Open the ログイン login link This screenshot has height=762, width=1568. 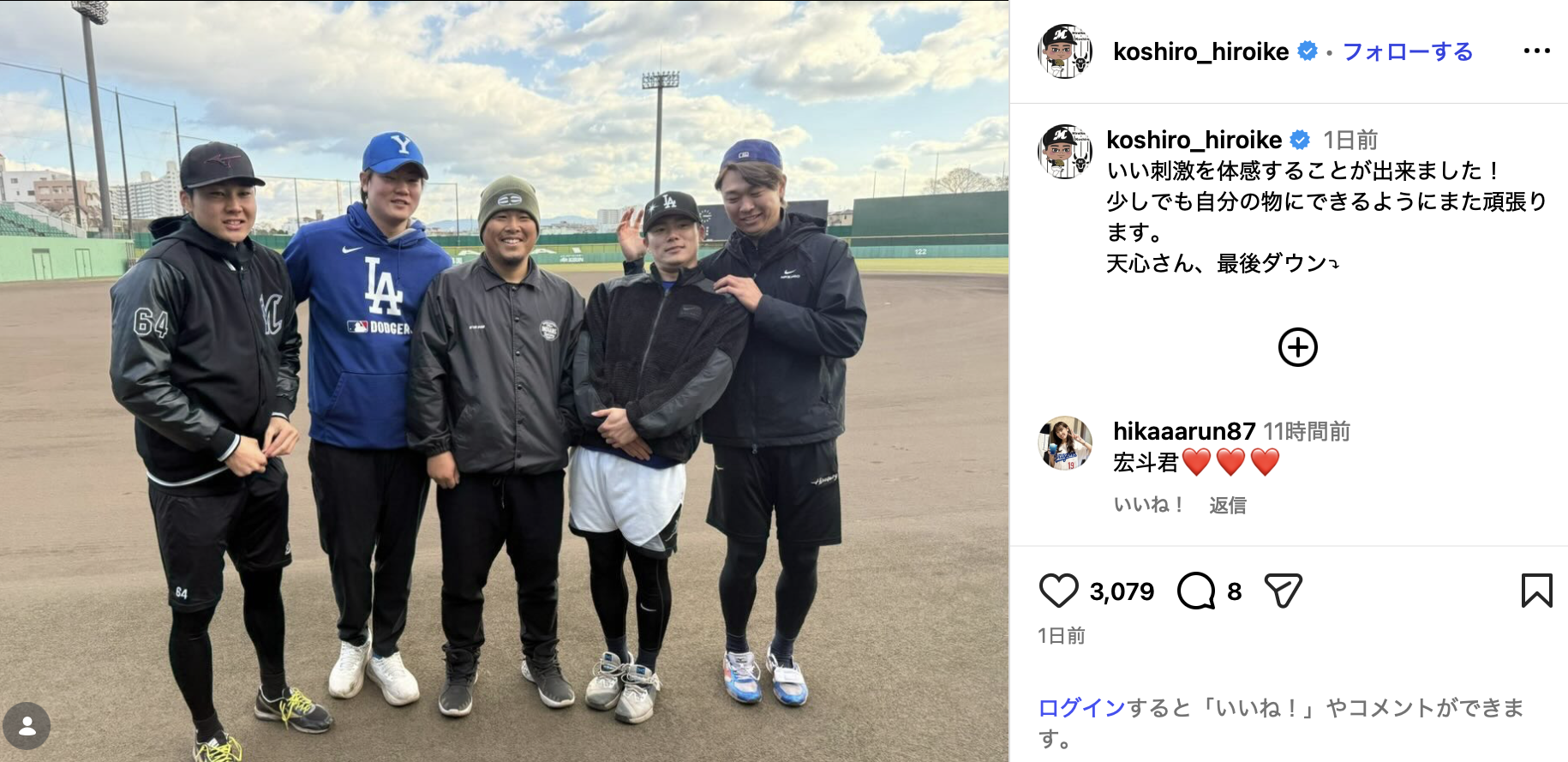tap(1081, 708)
